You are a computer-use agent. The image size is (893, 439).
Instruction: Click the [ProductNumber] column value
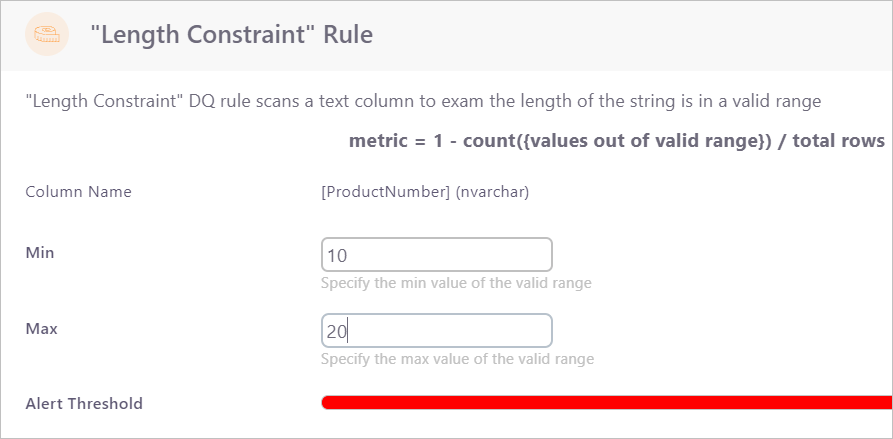coord(385,192)
